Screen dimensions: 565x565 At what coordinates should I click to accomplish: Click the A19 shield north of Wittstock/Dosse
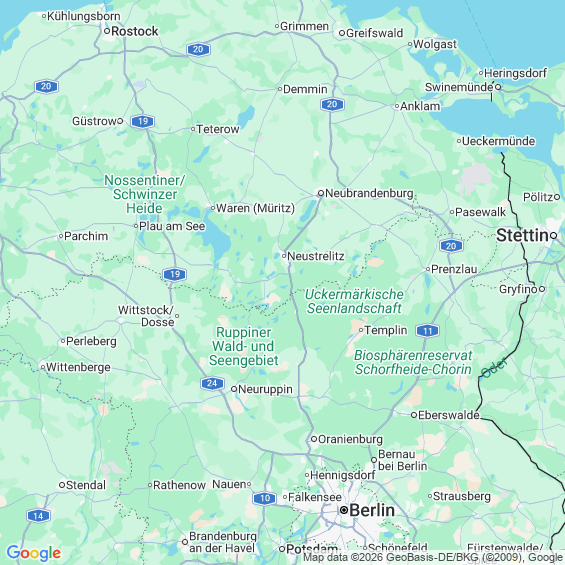[174, 275]
